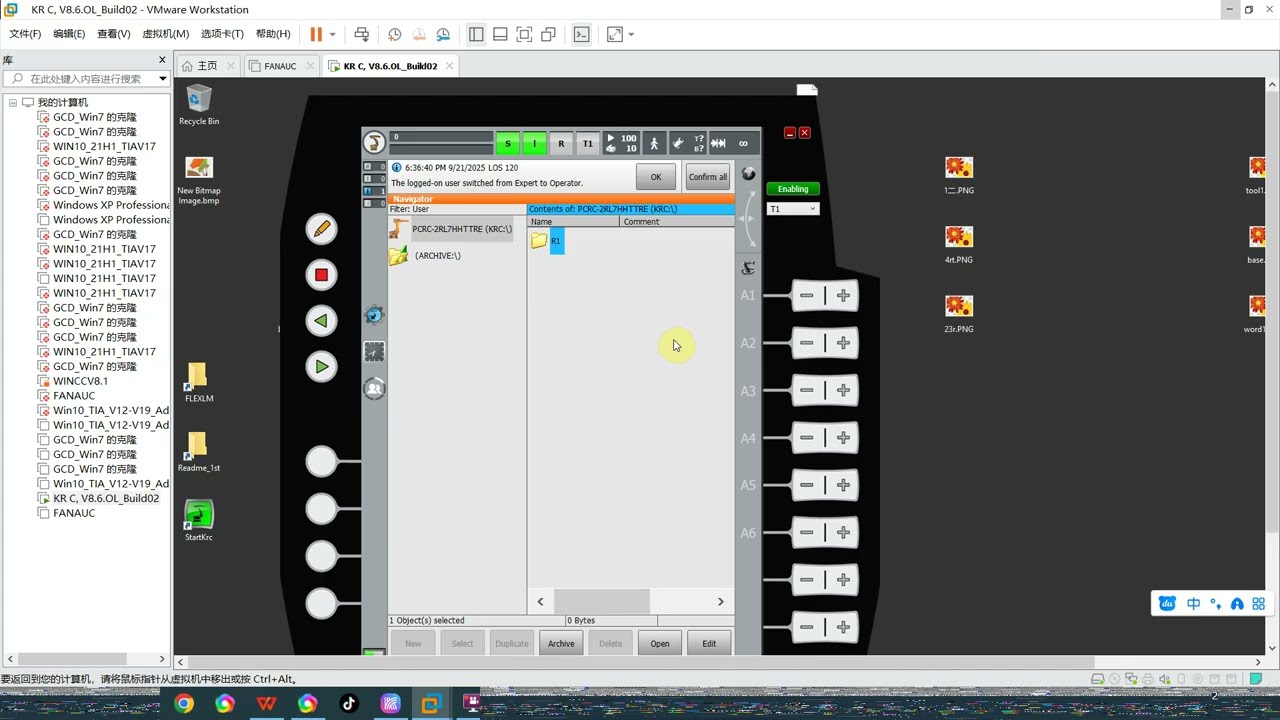The image size is (1280, 720).
Task: Open the 虚拟机(M) menu
Action: (165, 34)
